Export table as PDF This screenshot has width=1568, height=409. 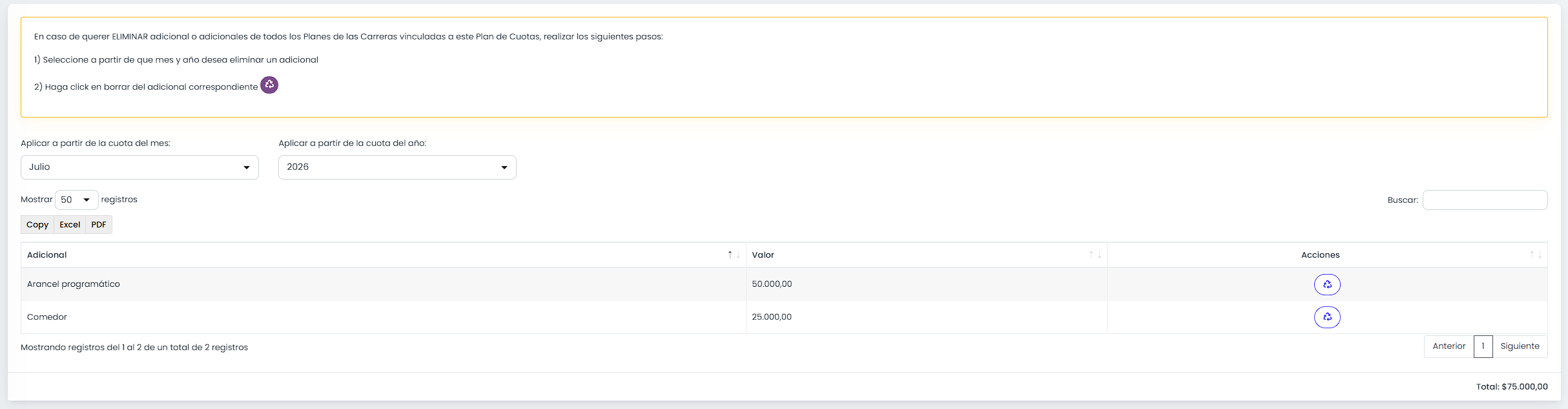click(99, 225)
